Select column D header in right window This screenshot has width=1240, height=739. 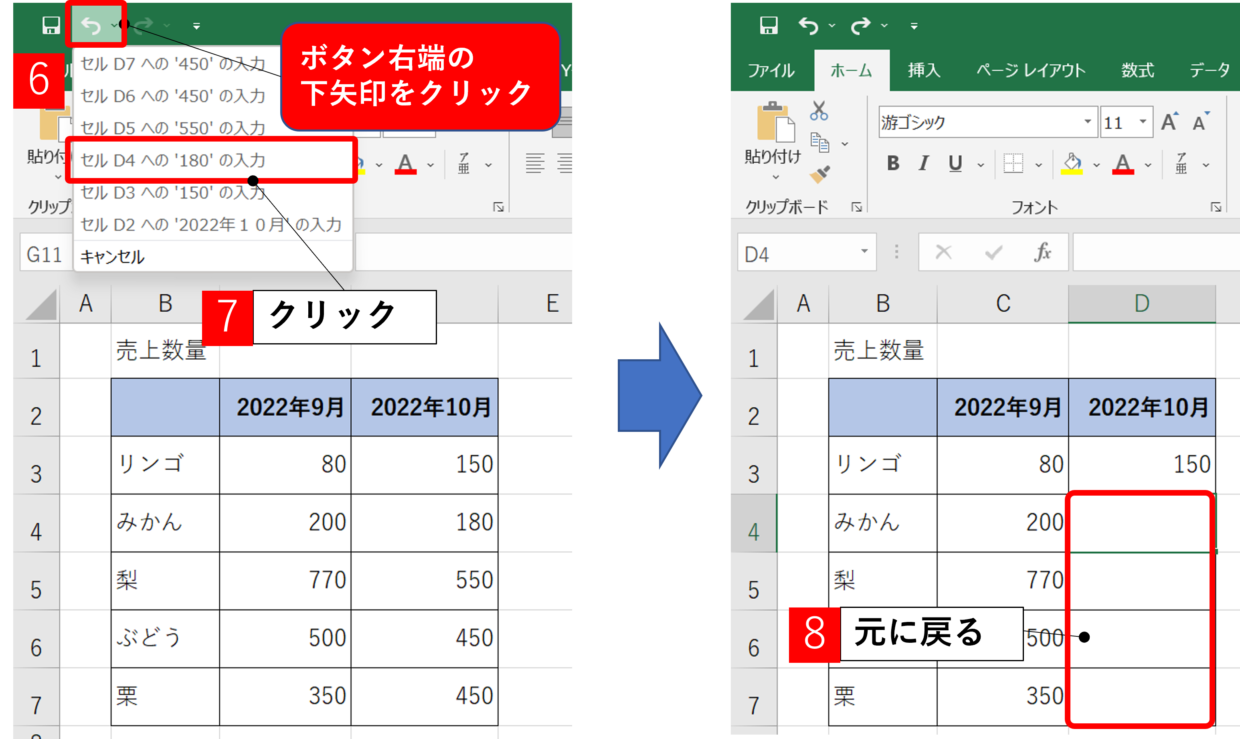click(x=1142, y=304)
